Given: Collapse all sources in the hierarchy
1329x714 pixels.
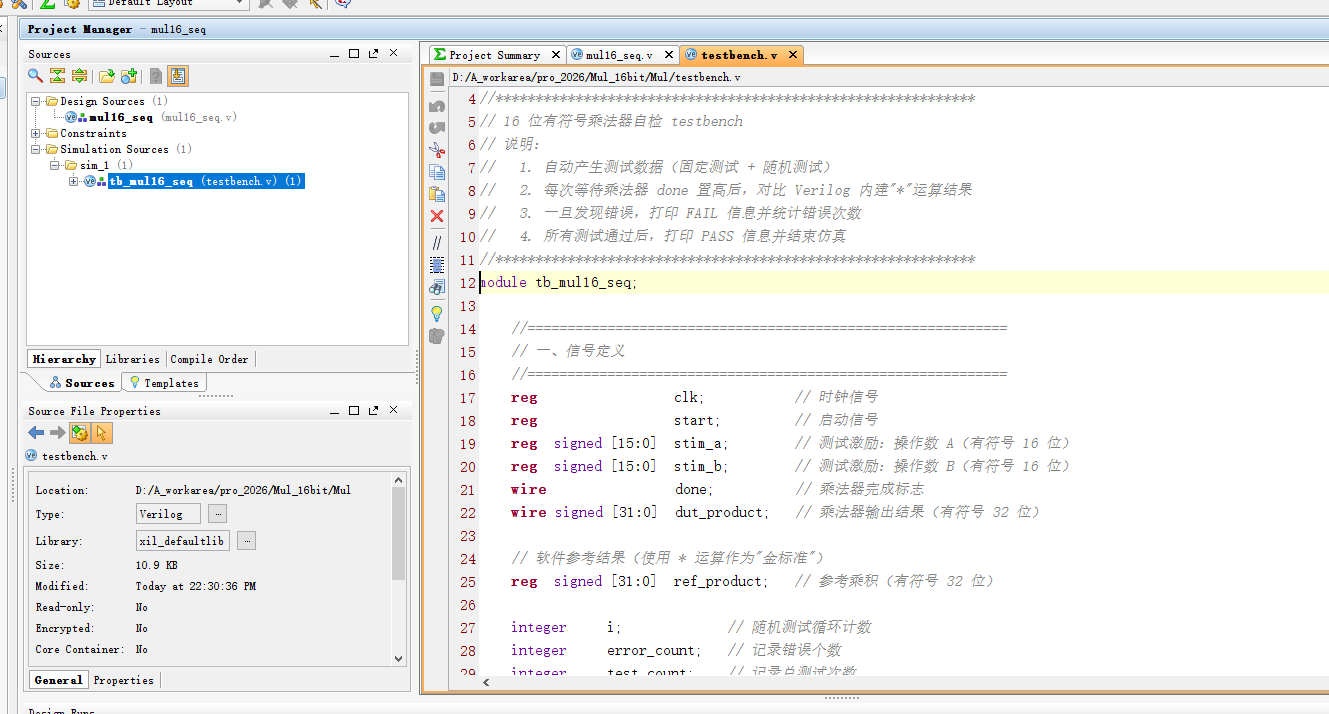Looking at the screenshot, I should pyautogui.click(x=57, y=76).
